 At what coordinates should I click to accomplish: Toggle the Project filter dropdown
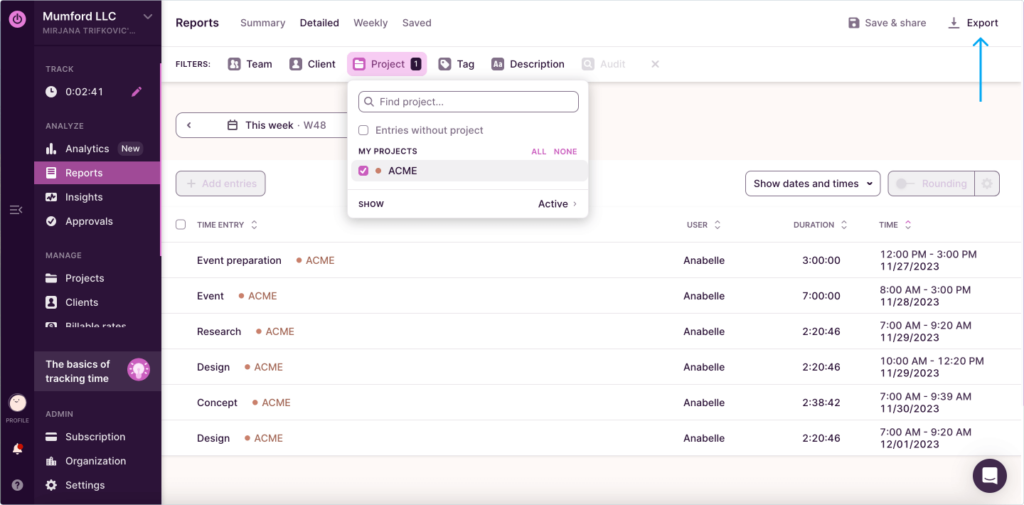(x=387, y=64)
